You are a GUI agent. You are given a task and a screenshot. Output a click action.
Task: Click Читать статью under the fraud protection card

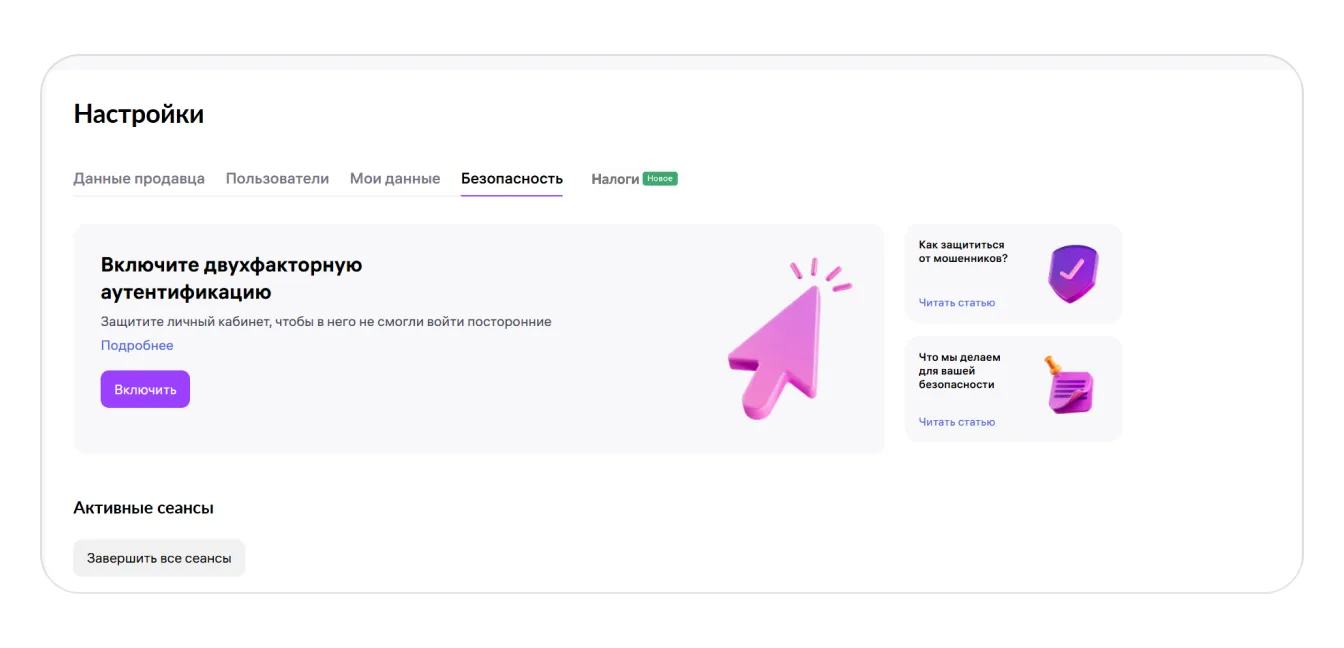point(957,303)
